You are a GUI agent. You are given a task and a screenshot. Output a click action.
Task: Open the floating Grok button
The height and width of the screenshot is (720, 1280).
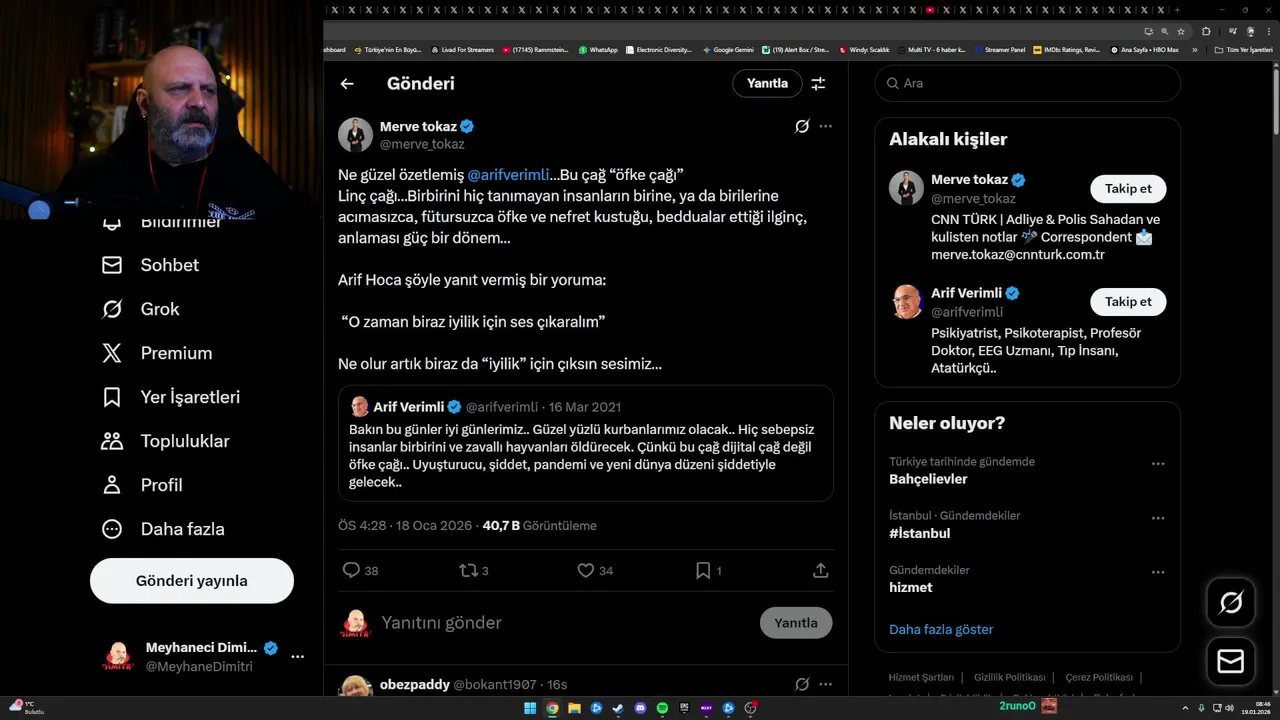tap(1231, 602)
